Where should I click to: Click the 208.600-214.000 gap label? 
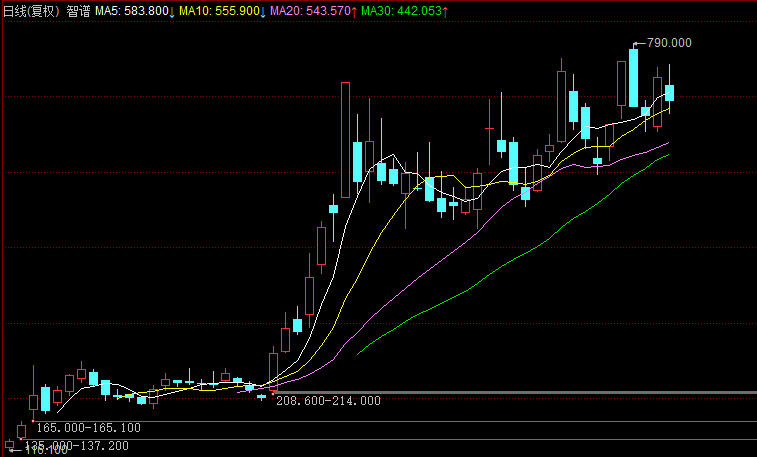click(328, 401)
